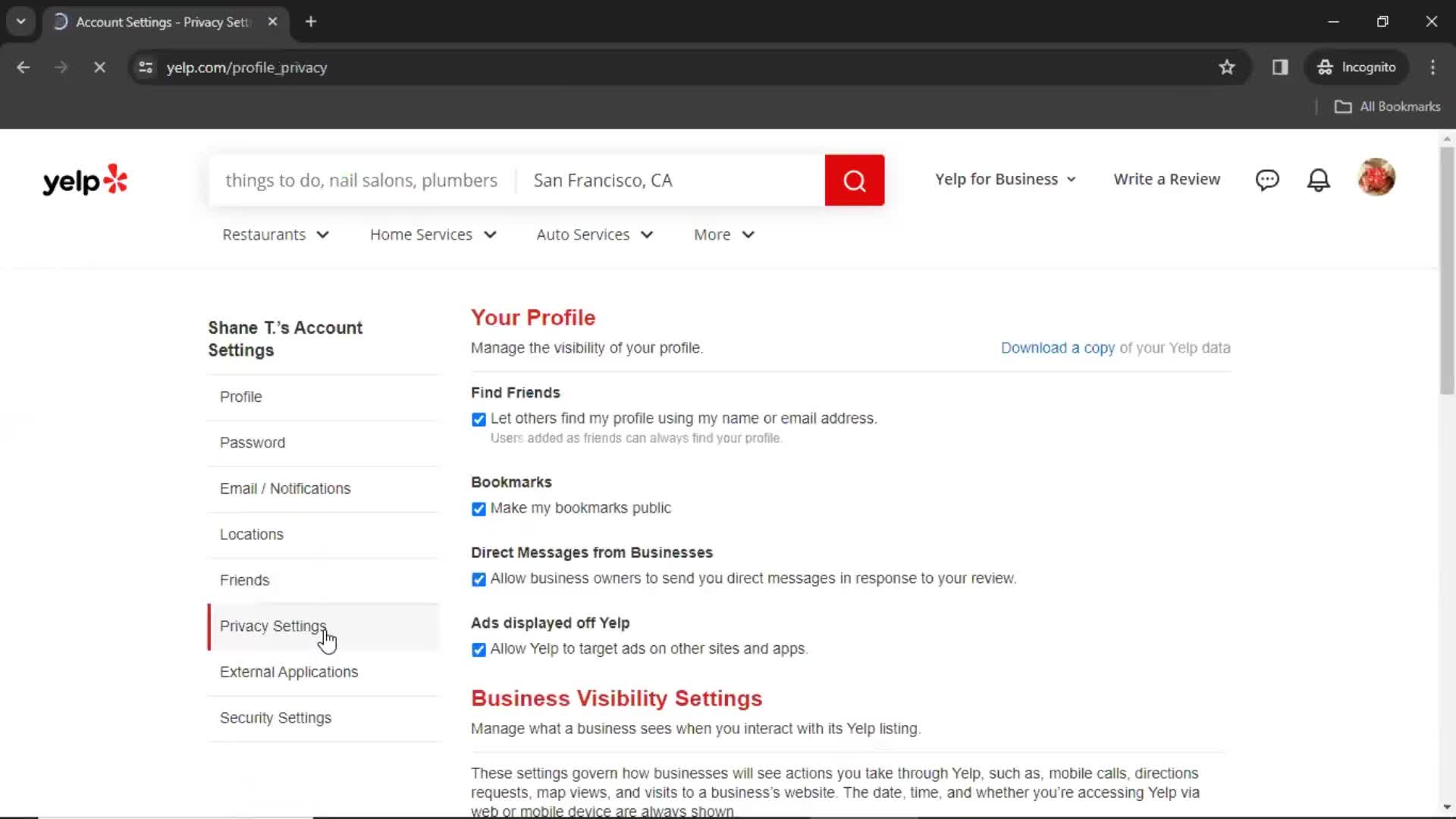Uncheck Allow Yelp to target ads checkbox
Viewport: 1456px width, 819px height.
479,650
